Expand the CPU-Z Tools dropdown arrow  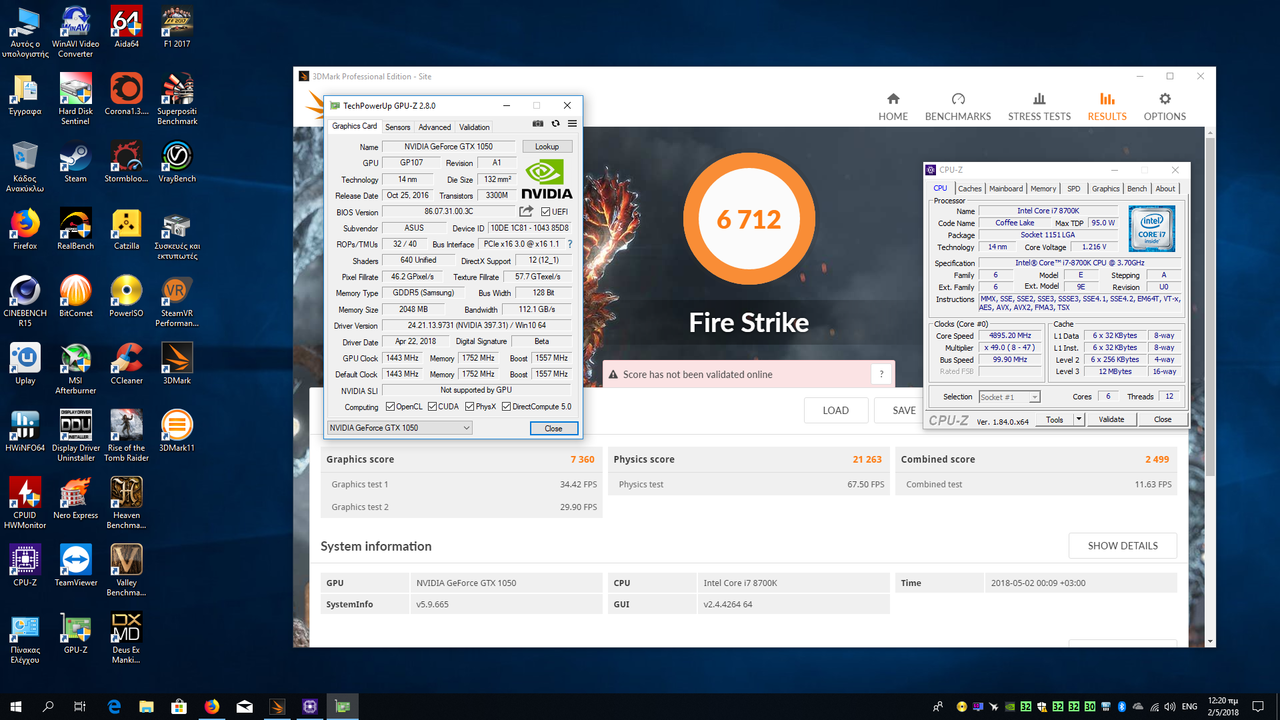click(1078, 420)
